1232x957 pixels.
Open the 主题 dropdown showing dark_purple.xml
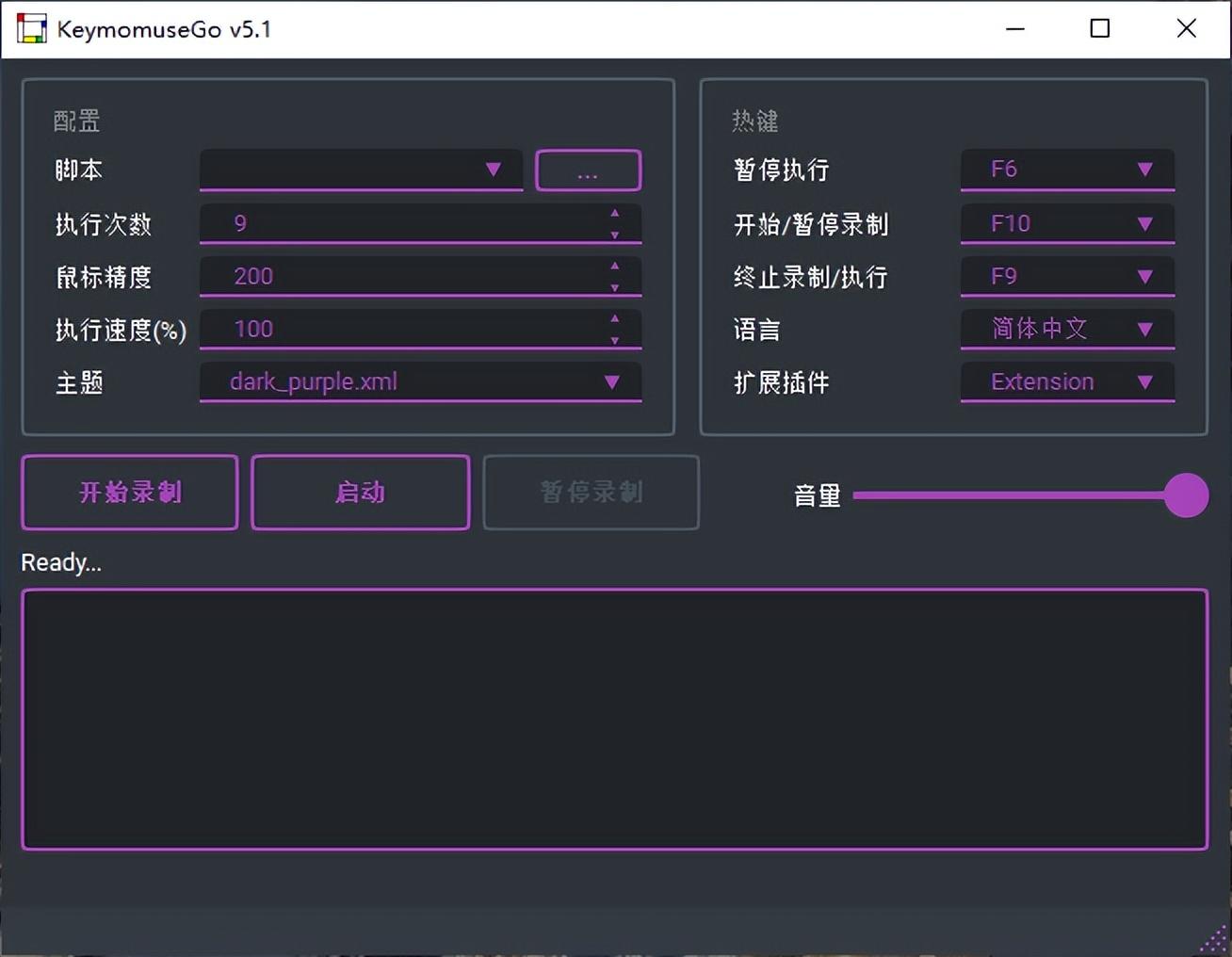tap(420, 381)
